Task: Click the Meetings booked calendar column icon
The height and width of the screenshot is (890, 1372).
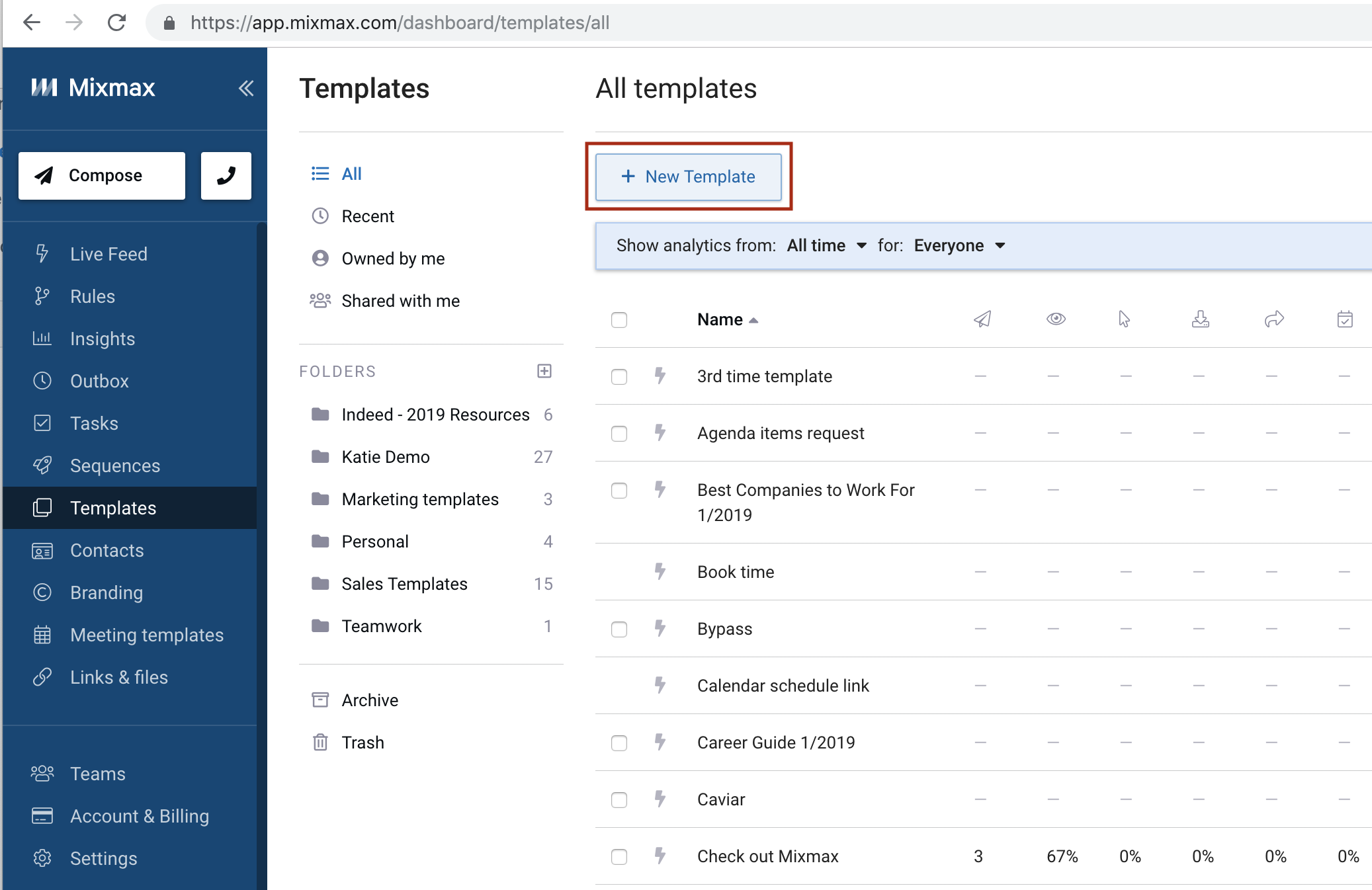Action: coord(1345,319)
